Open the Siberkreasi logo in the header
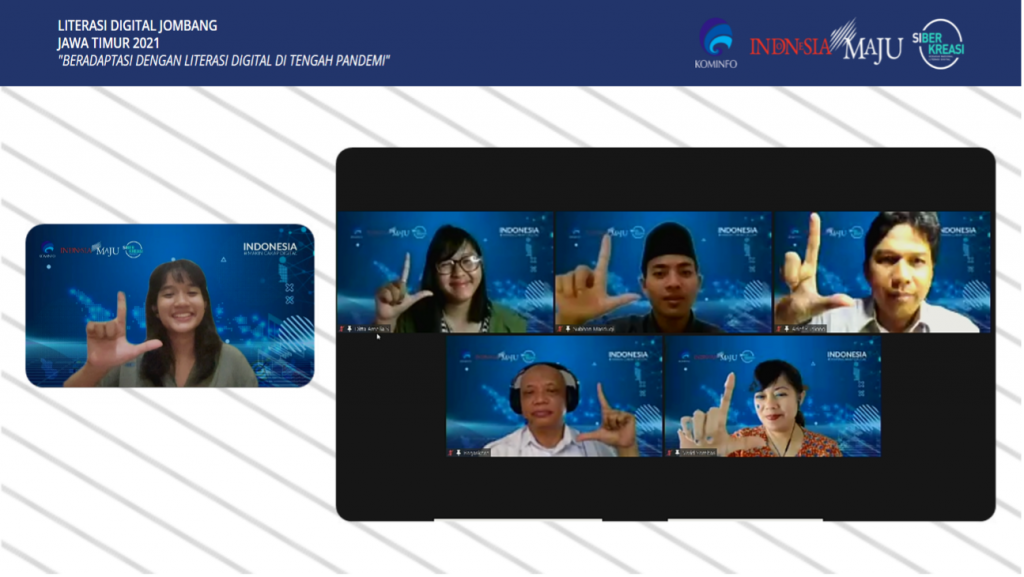This screenshot has height=577, width=1024. 940,44
